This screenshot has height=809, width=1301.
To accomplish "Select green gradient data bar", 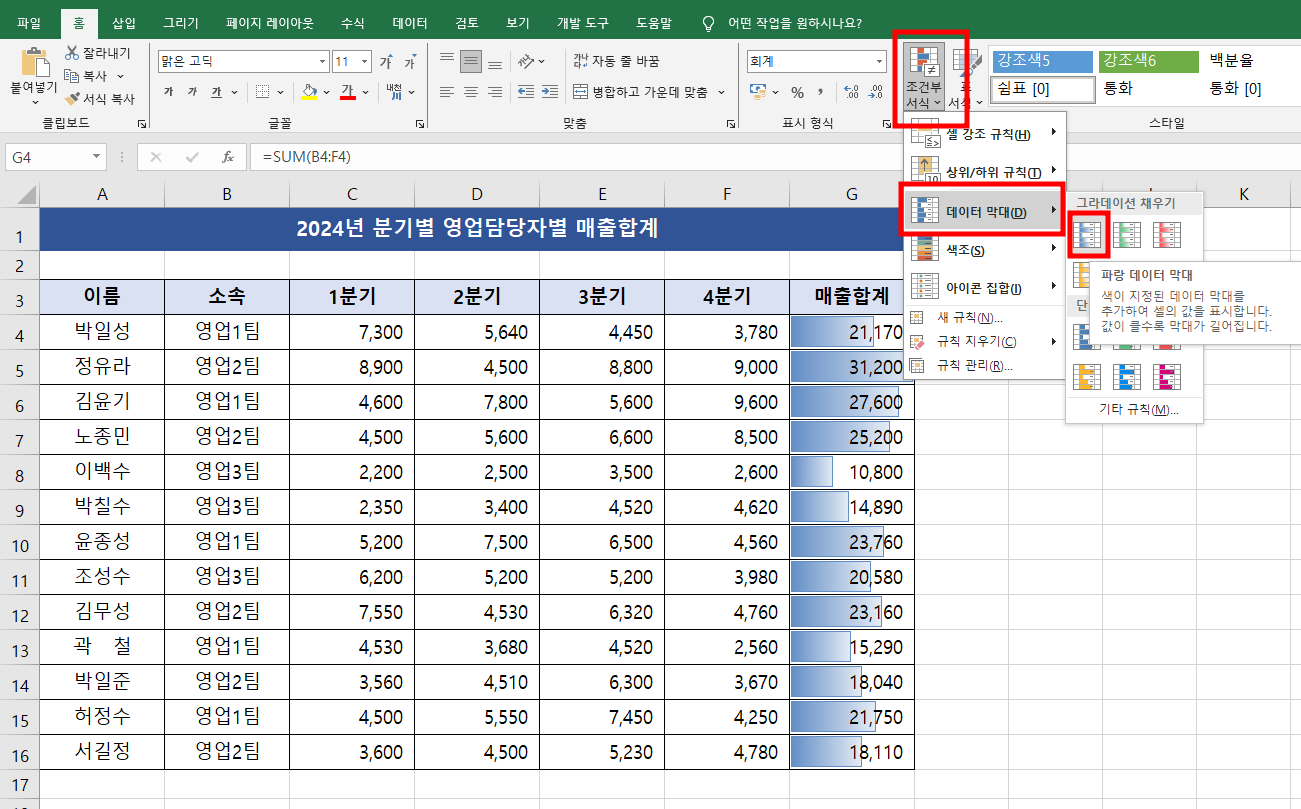I will (1128, 235).
